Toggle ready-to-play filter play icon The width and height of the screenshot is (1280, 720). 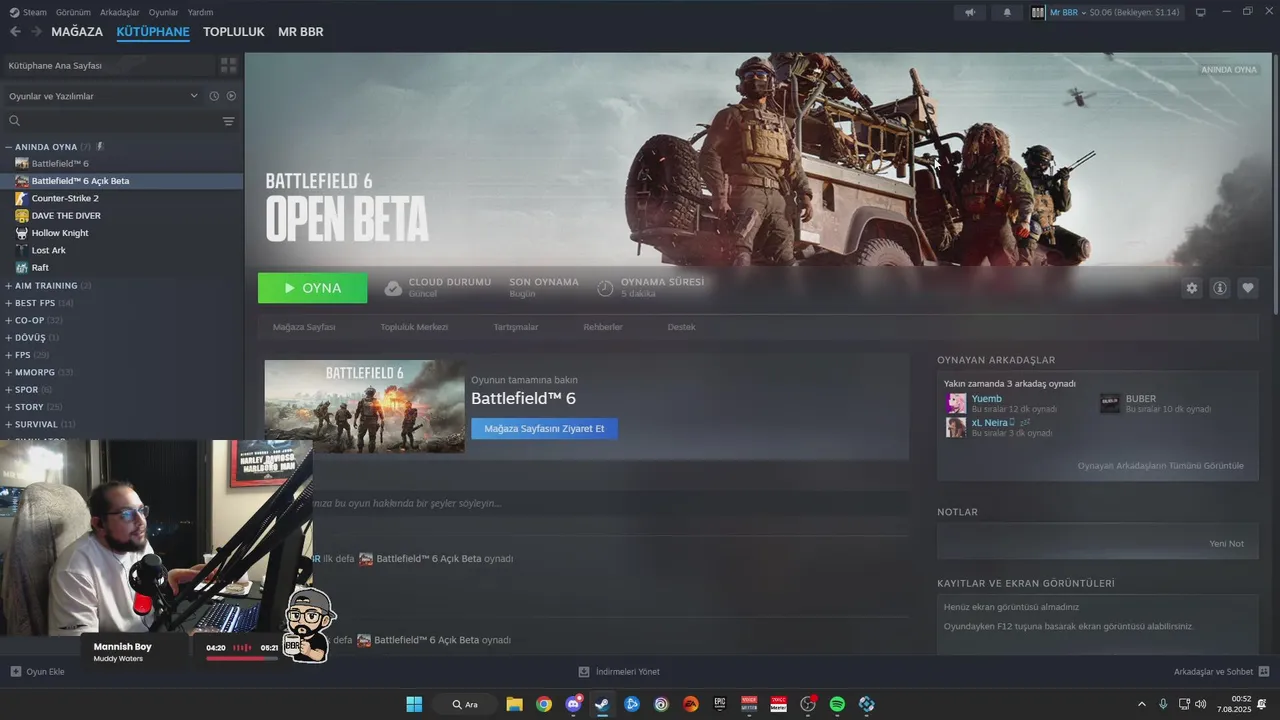[231, 96]
